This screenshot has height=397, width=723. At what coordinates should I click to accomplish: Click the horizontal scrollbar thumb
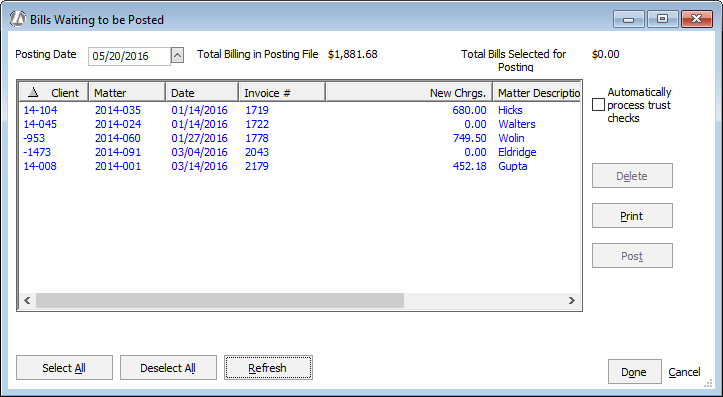[x=220, y=301]
